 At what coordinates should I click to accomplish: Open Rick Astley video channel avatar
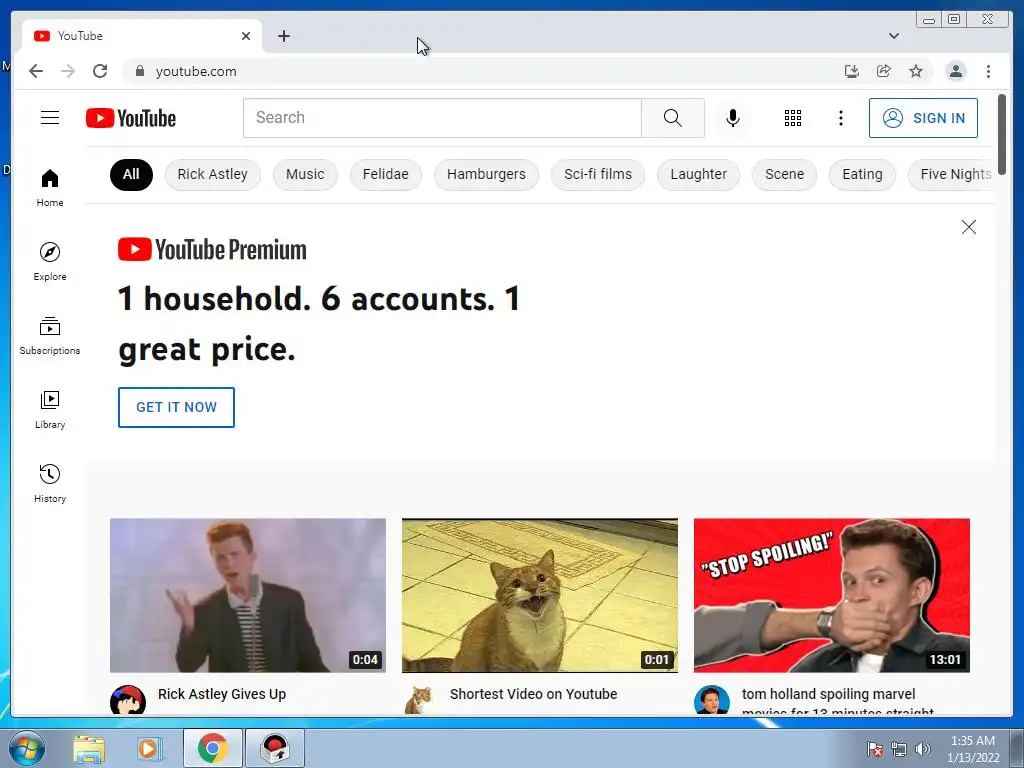click(128, 699)
